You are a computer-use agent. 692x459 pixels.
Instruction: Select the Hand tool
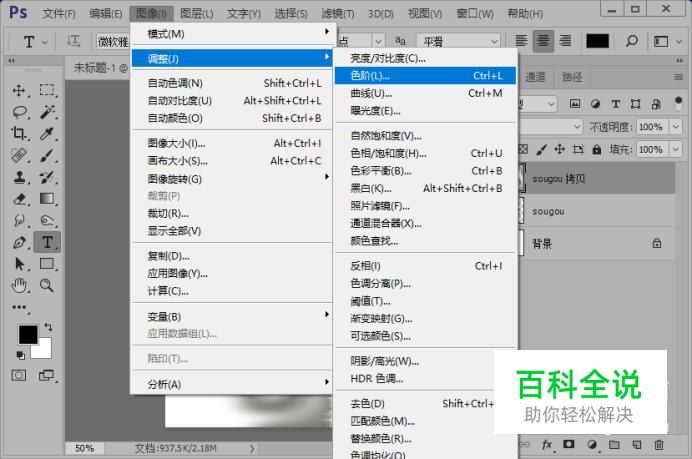coord(19,286)
